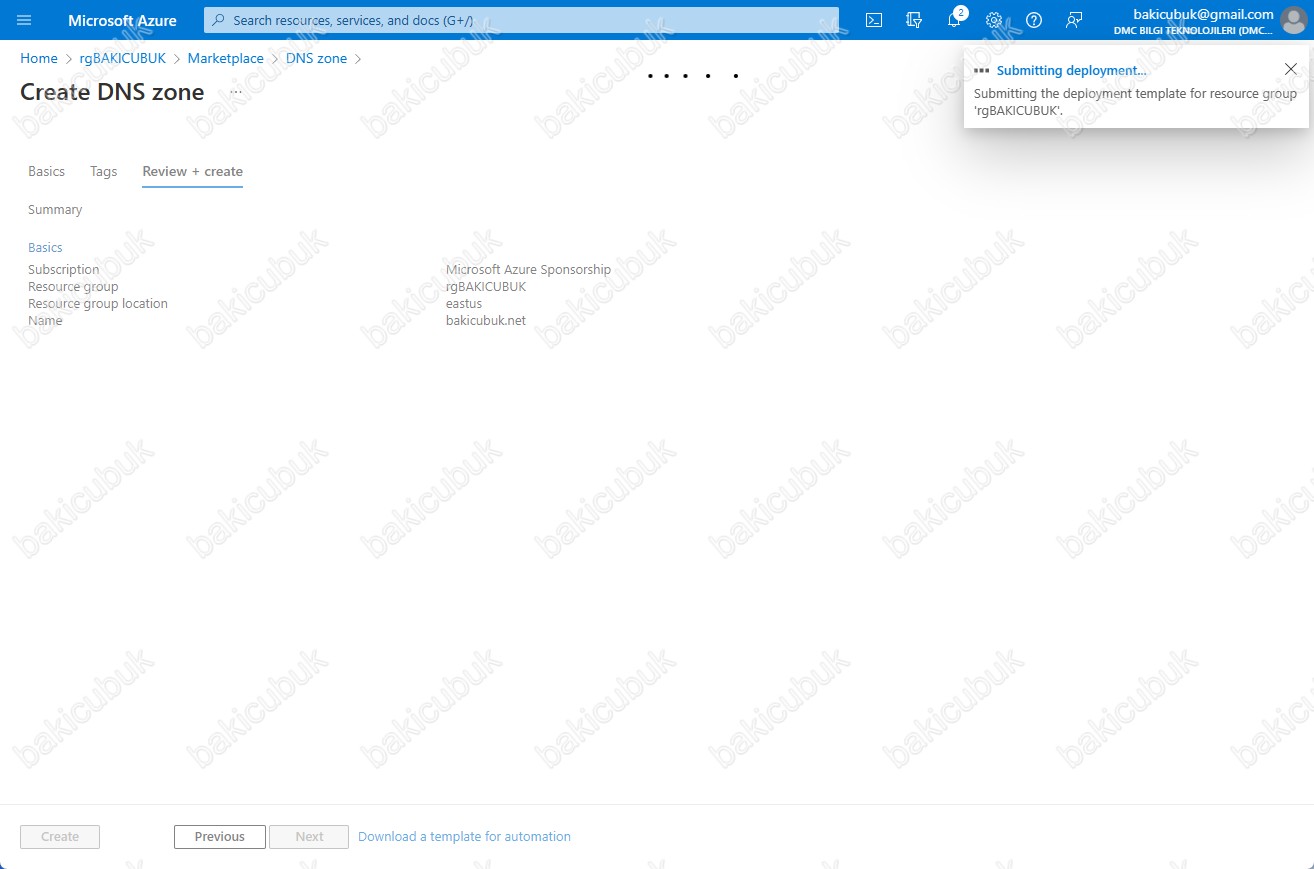Open portal Settings gear
Image resolution: width=1314 pixels, height=869 pixels.
[993, 20]
